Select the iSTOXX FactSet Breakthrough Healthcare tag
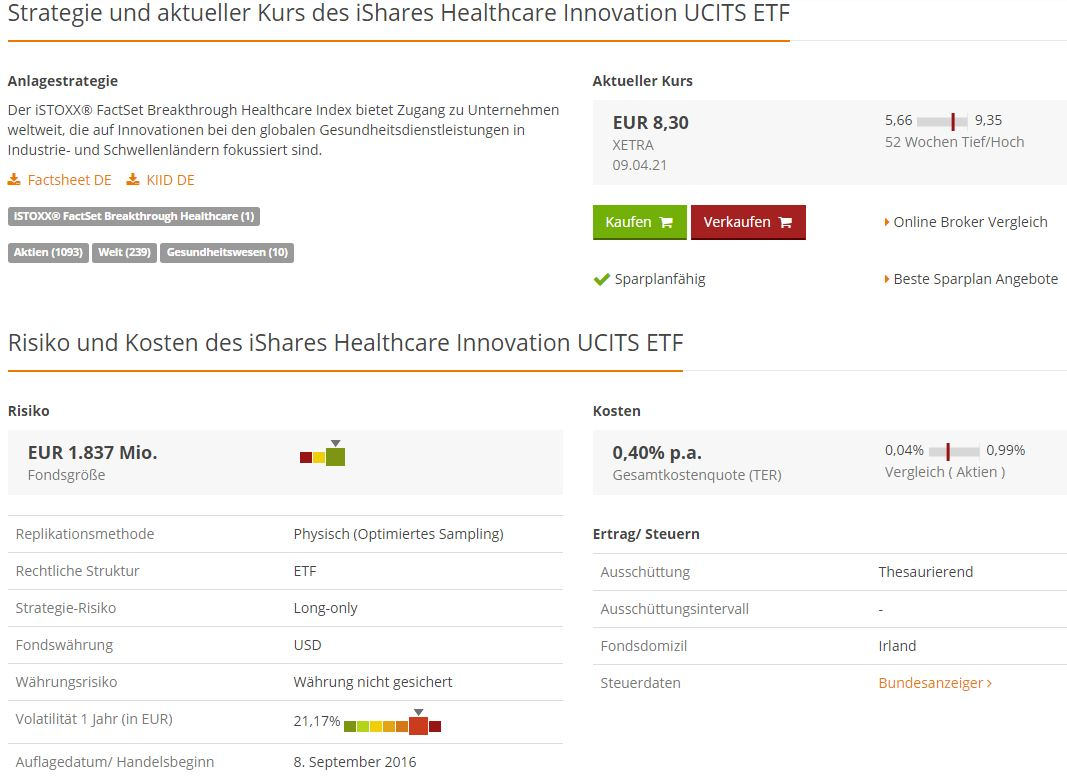Screen dimensions: 1067x780 134,216
